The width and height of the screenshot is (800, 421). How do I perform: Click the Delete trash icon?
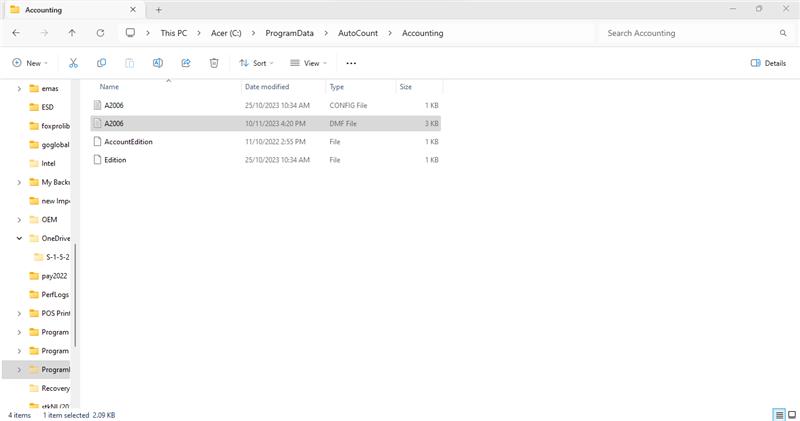(x=214, y=63)
